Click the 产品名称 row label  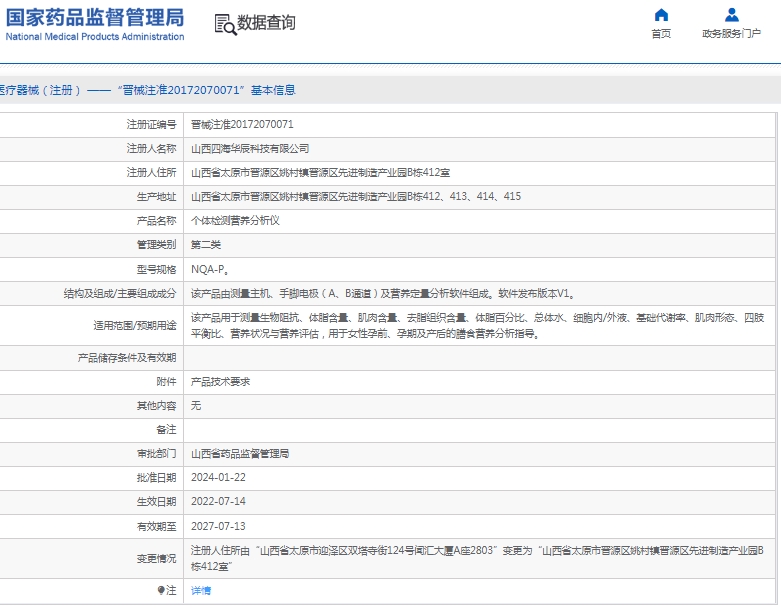(156, 221)
